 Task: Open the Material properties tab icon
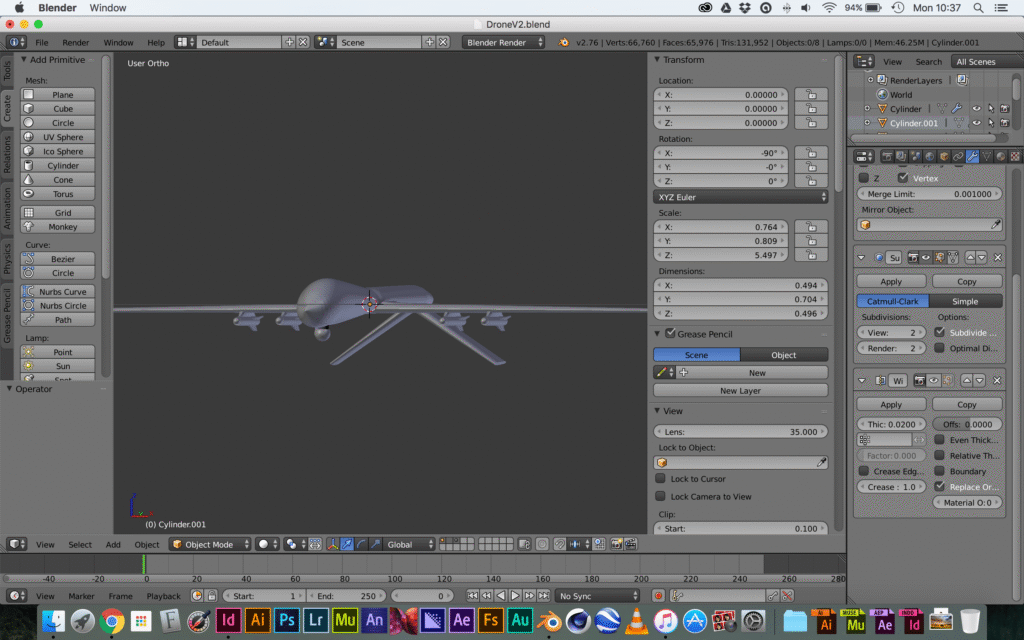coord(1000,156)
